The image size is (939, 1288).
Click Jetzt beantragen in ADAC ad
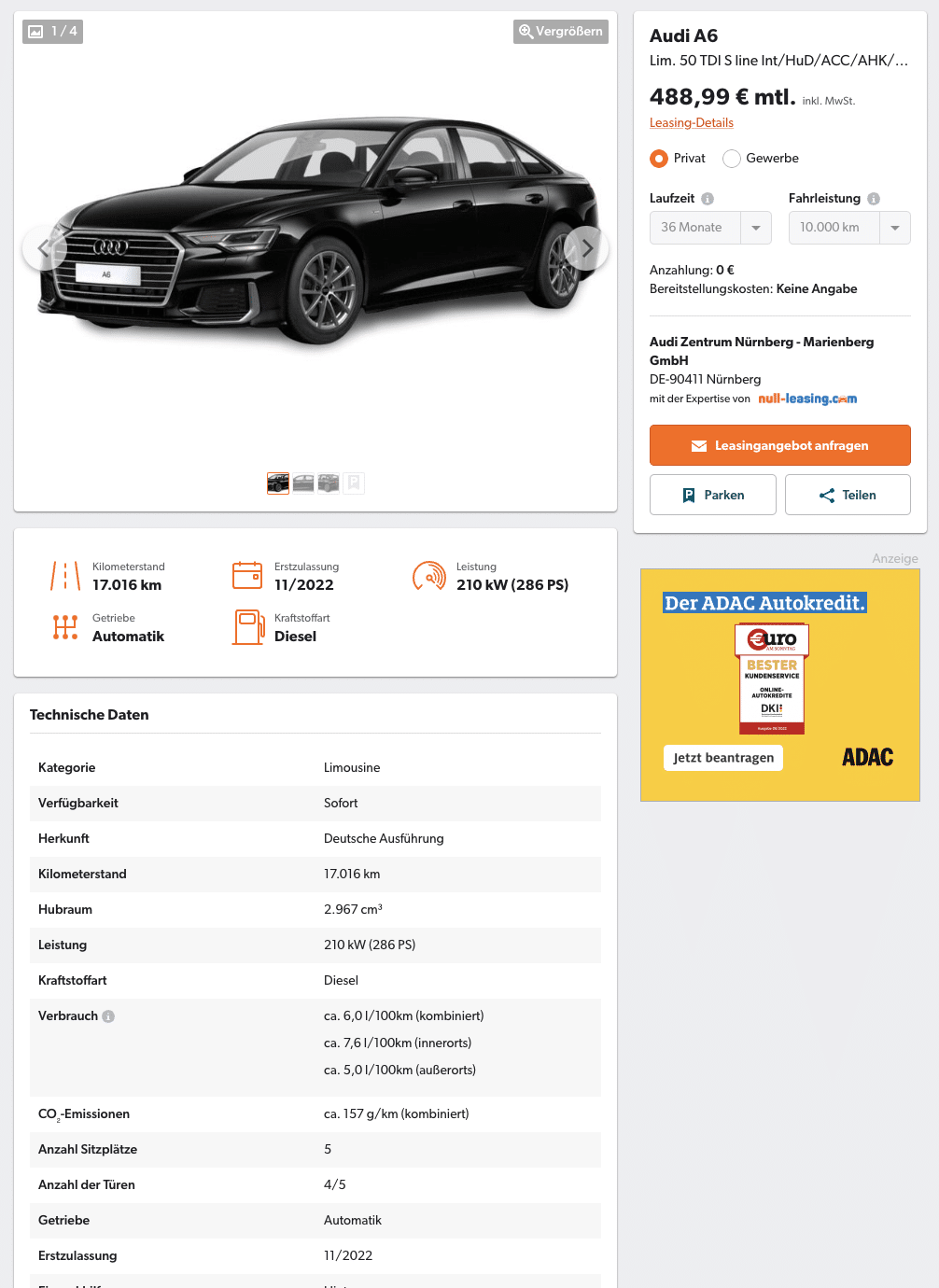tap(723, 758)
